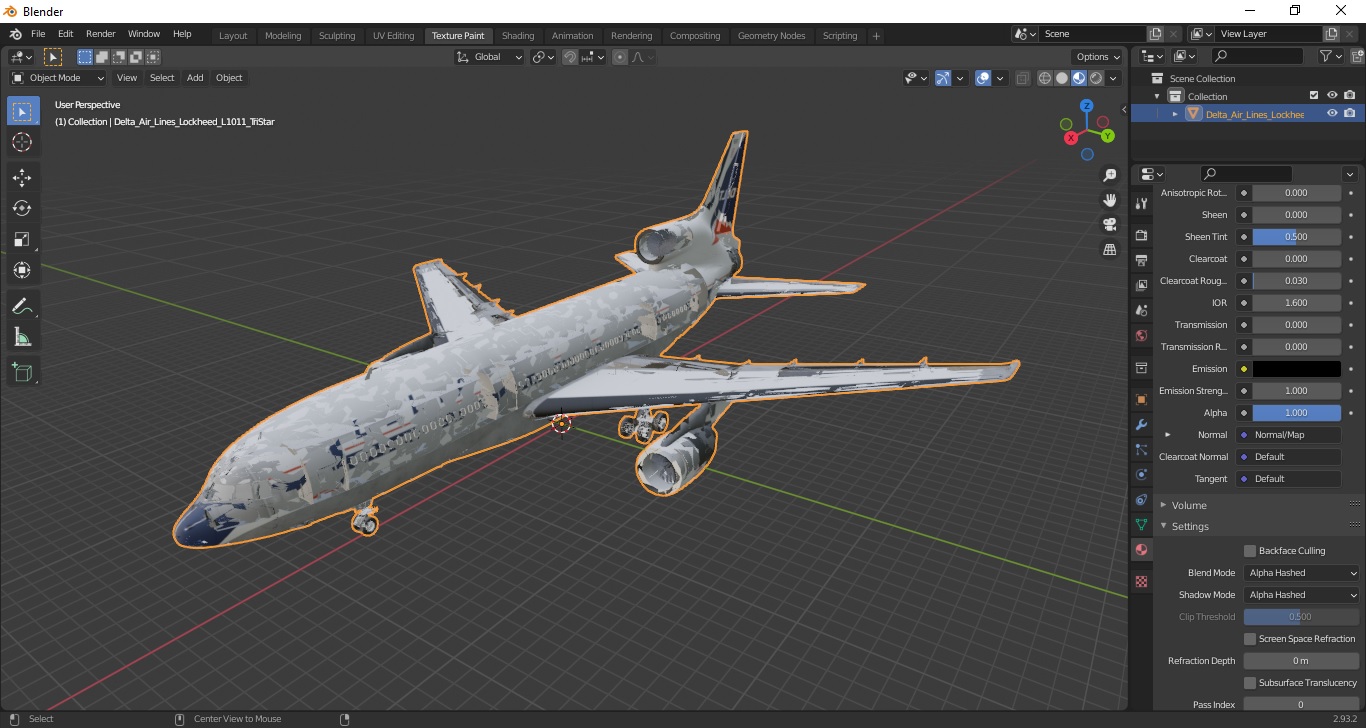Viewport: 1366px width, 728px height.
Task: Select the Select Box tool
Action: tap(22, 112)
